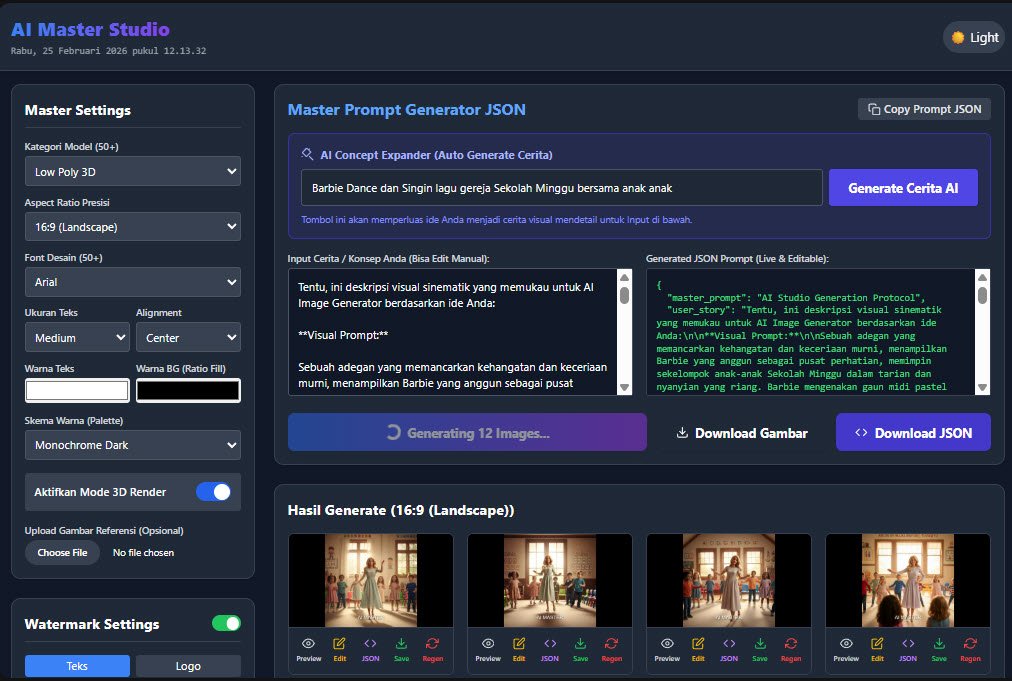The width and height of the screenshot is (1012, 681).
Task: Click the AI Master Studio title
Action: pos(90,29)
